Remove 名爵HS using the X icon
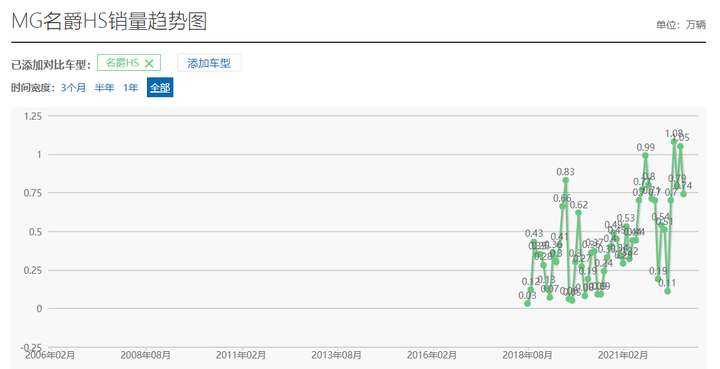 click(x=149, y=63)
